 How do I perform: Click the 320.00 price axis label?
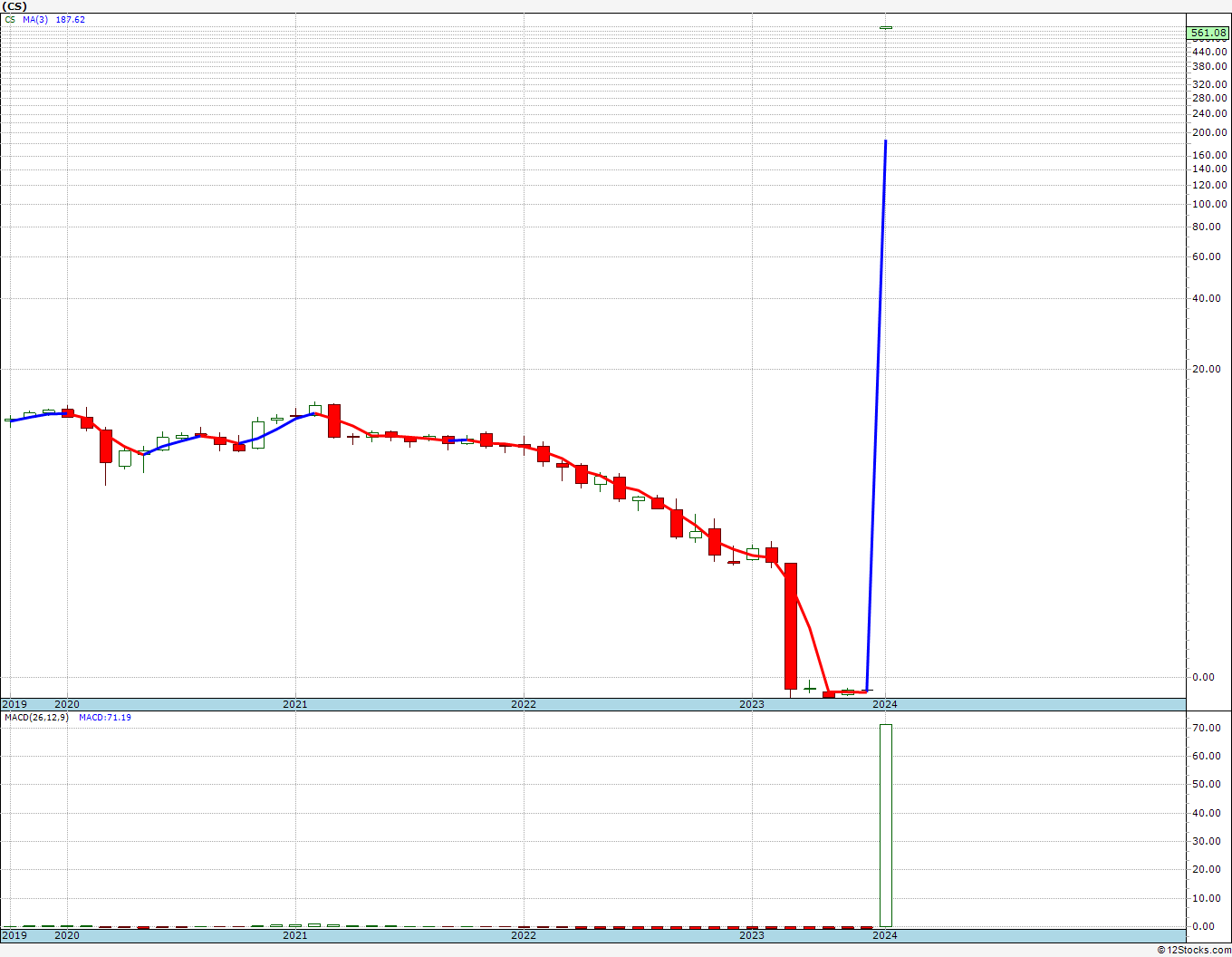click(x=1210, y=84)
